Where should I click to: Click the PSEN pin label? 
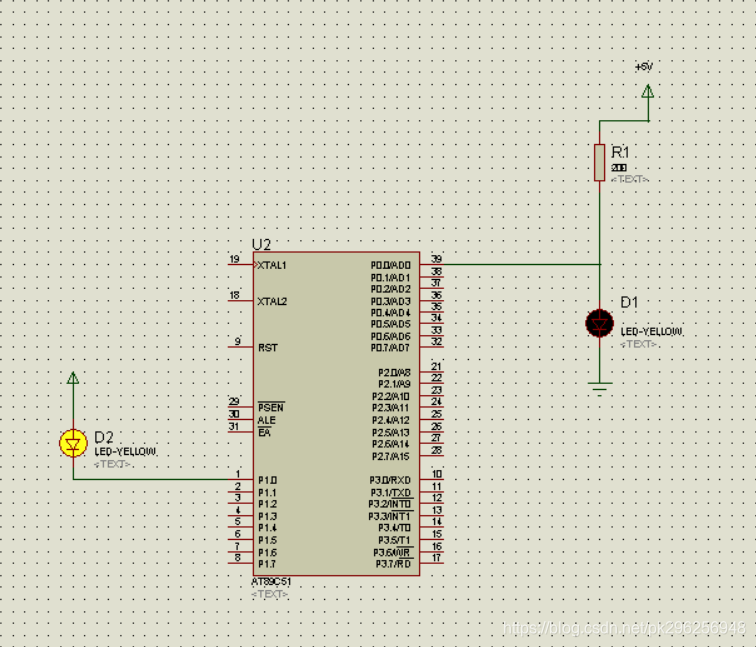(x=271, y=407)
